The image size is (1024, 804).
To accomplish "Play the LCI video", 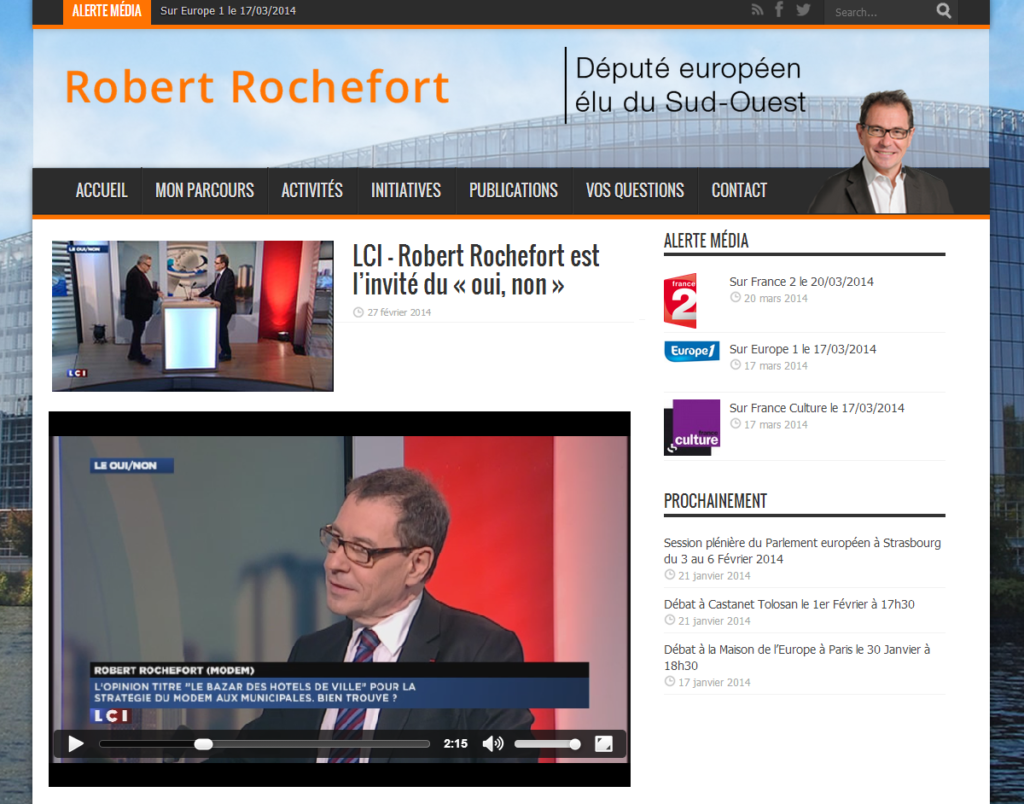I will (76, 744).
